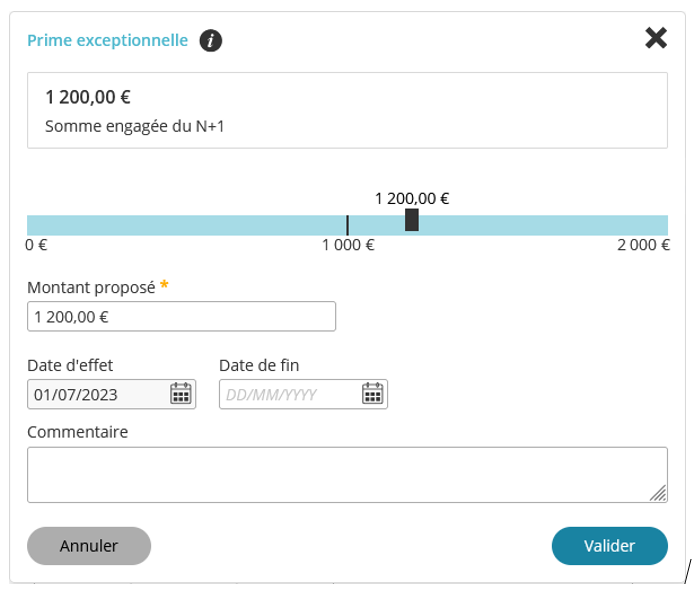Click the Date d'effet field showing 01/07/2023
Image resolution: width=700 pixels, height=601 pixels.
coord(97,394)
